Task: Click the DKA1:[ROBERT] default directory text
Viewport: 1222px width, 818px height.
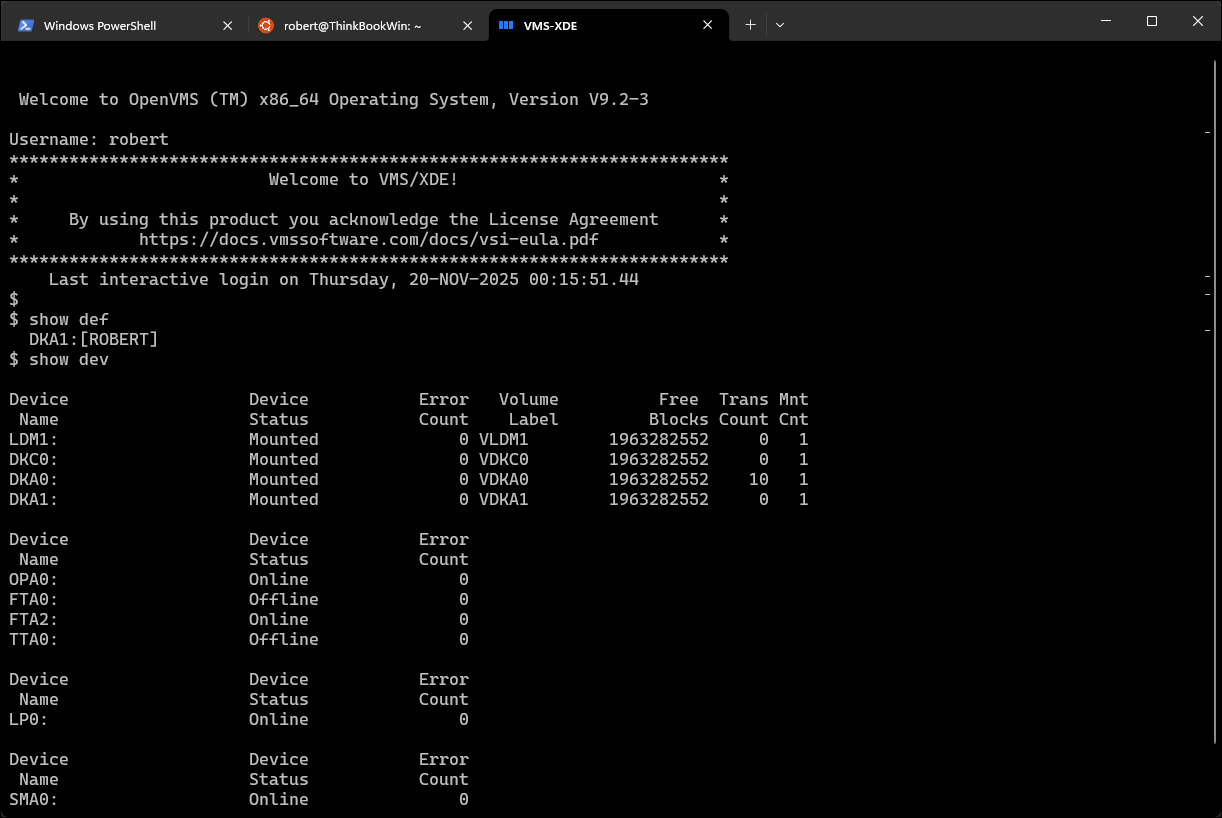Action: (93, 339)
